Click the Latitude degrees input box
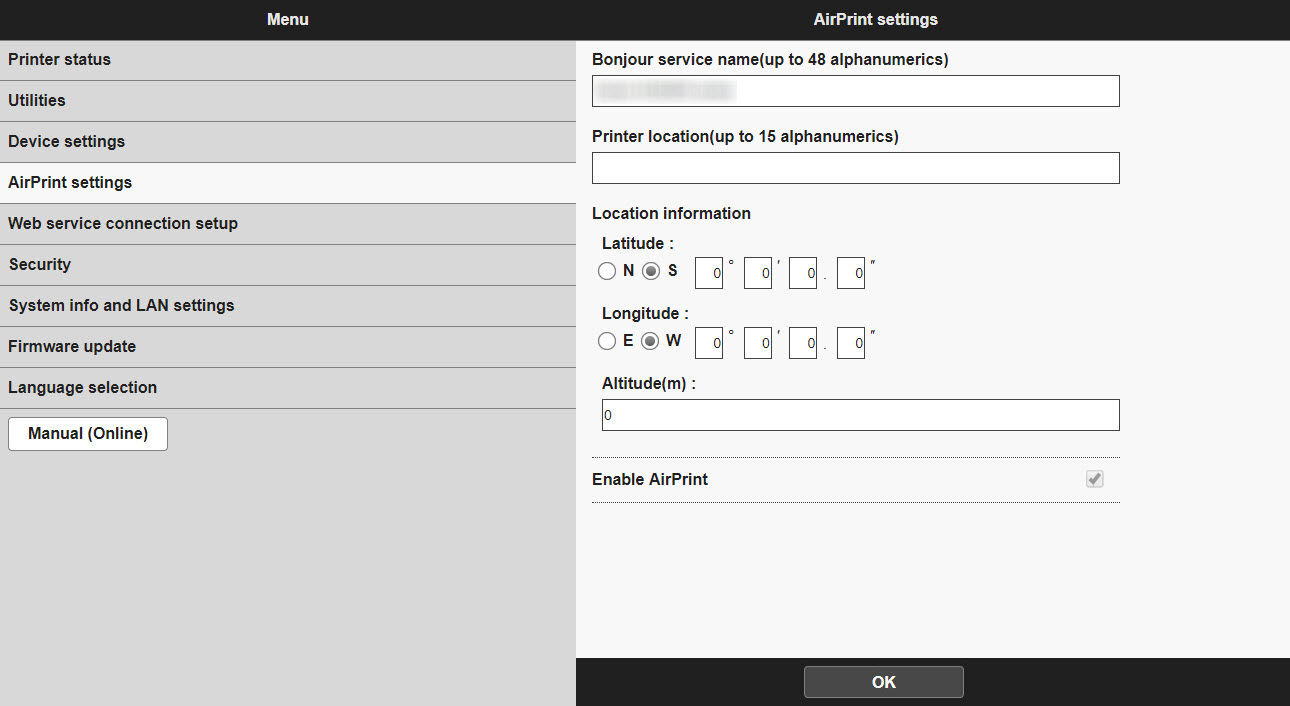Viewport: 1290px width, 706px height. [709, 272]
